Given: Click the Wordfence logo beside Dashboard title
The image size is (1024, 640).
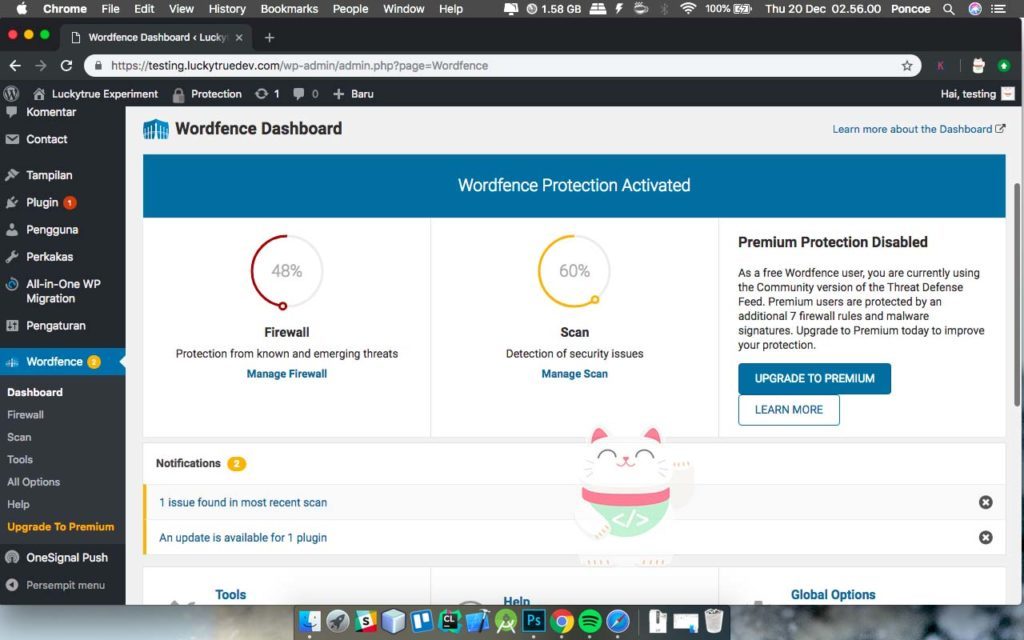Looking at the screenshot, I should [x=155, y=129].
